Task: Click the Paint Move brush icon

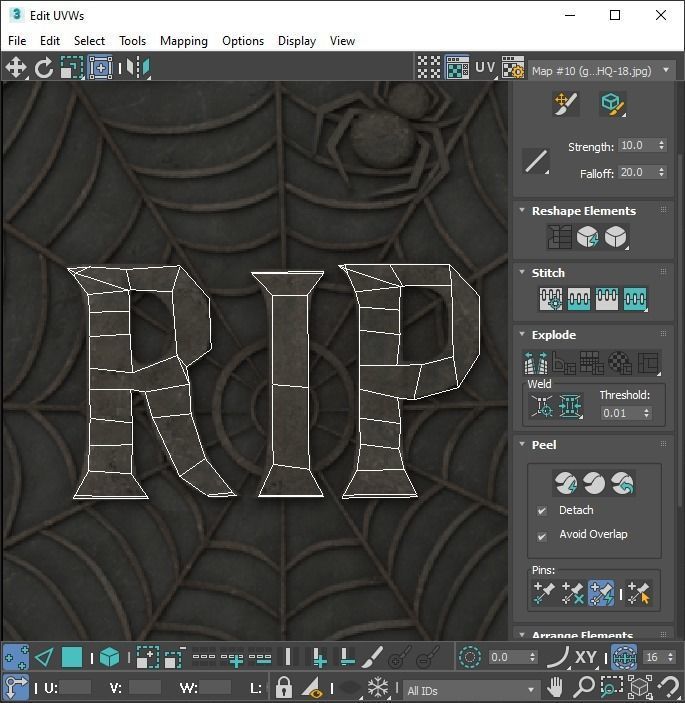Action: coord(566,104)
